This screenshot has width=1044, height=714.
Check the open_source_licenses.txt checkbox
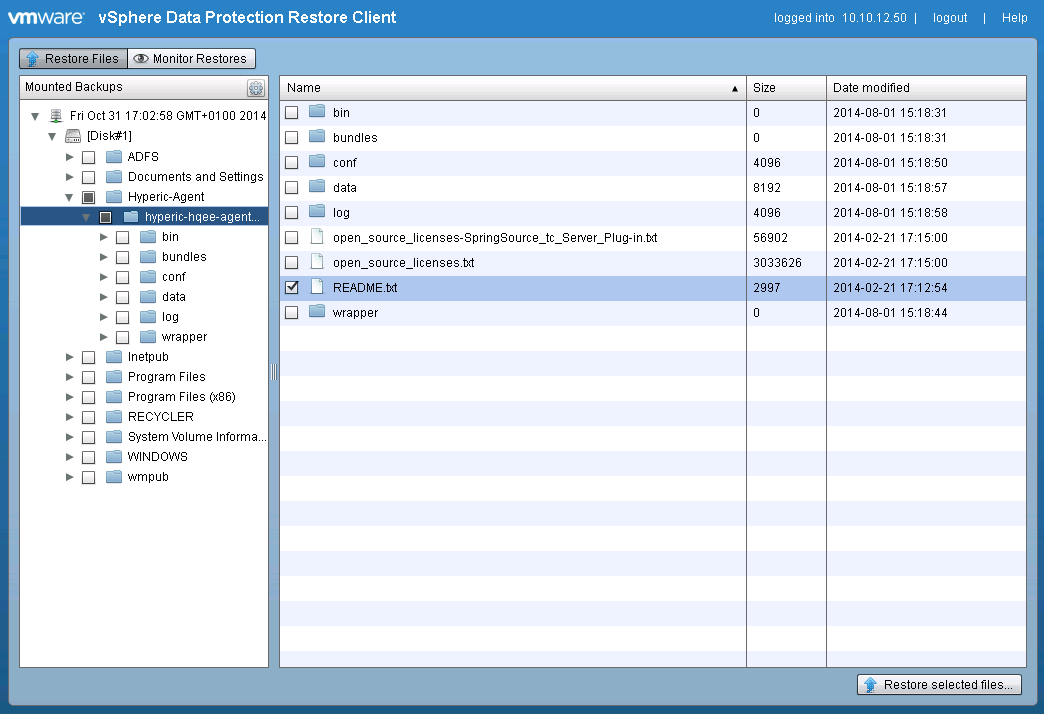(293, 262)
